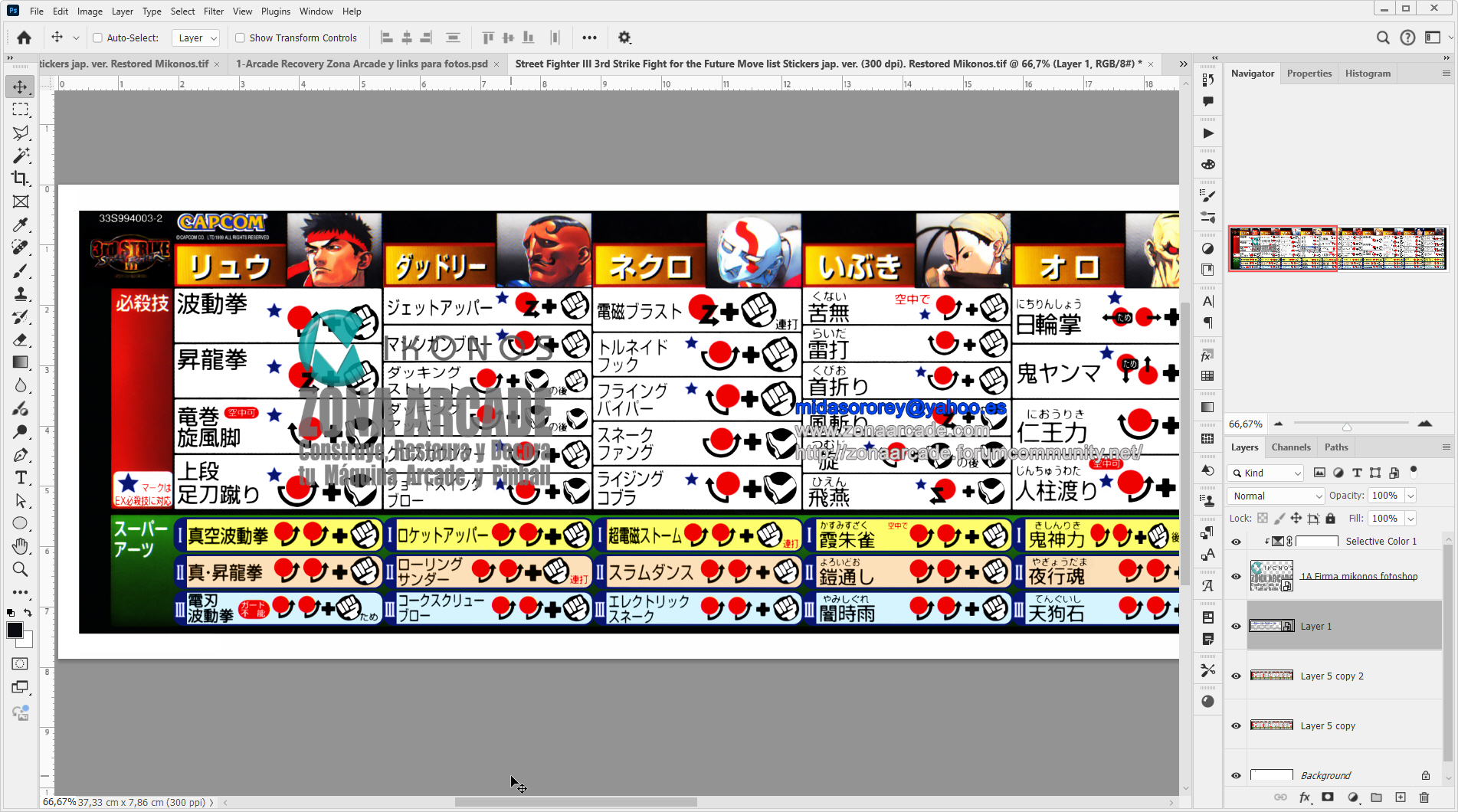
Task: Select the Spot Healing Brush tool
Action: click(x=21, y=247)
